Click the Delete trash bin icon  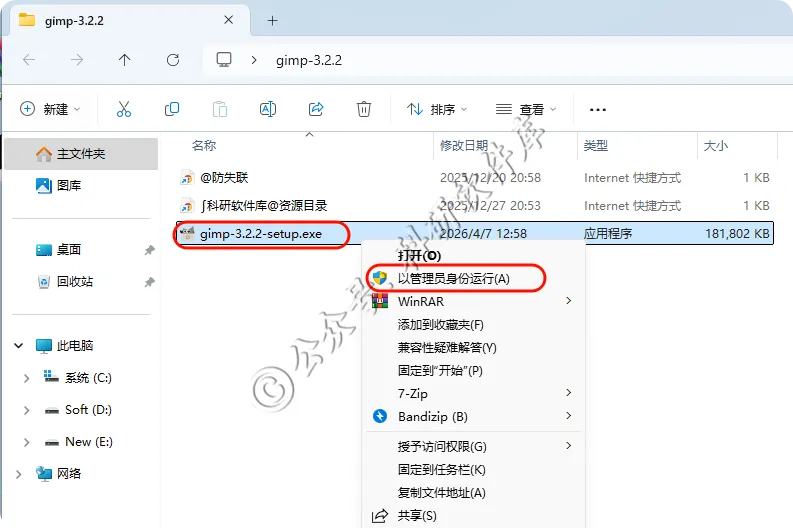click(x=364, y=109)
